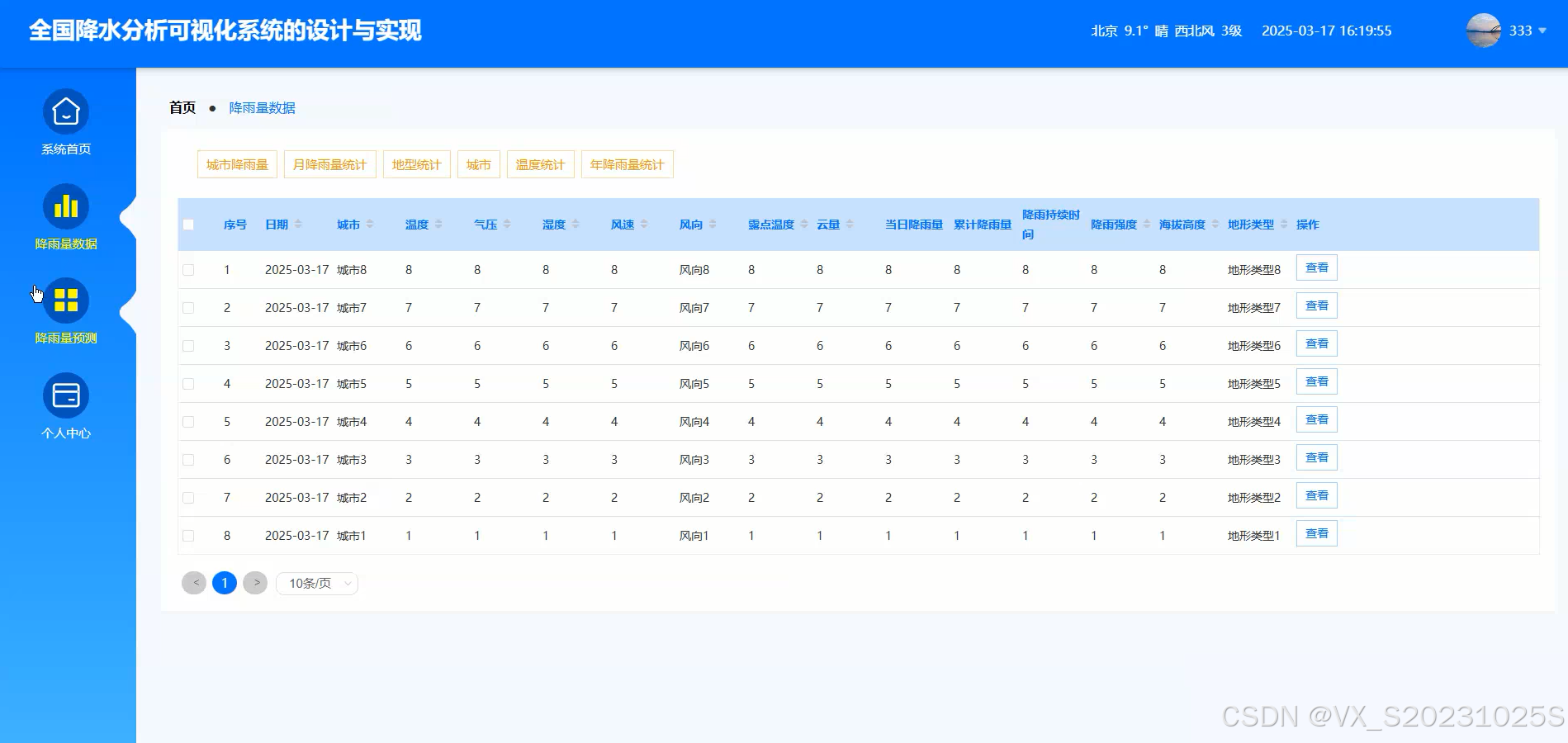Sort by the 气压 column arrows
Viewport: 1568px width, 743px height.
[507, 225]
